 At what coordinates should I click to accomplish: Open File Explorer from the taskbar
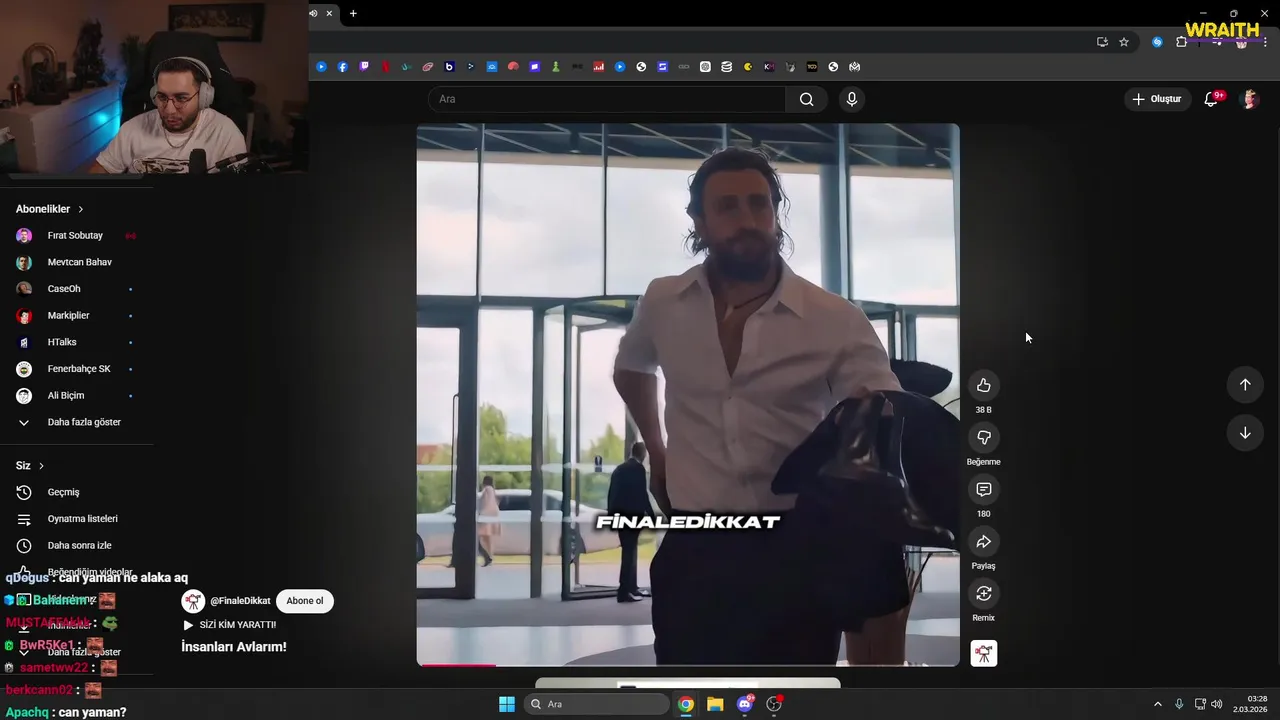[715, 704]
